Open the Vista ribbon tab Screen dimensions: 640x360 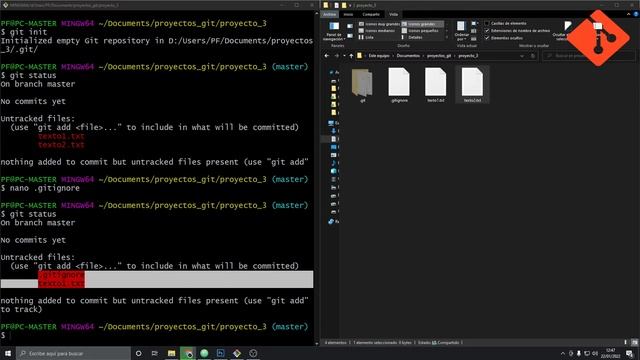coord(393,14)
